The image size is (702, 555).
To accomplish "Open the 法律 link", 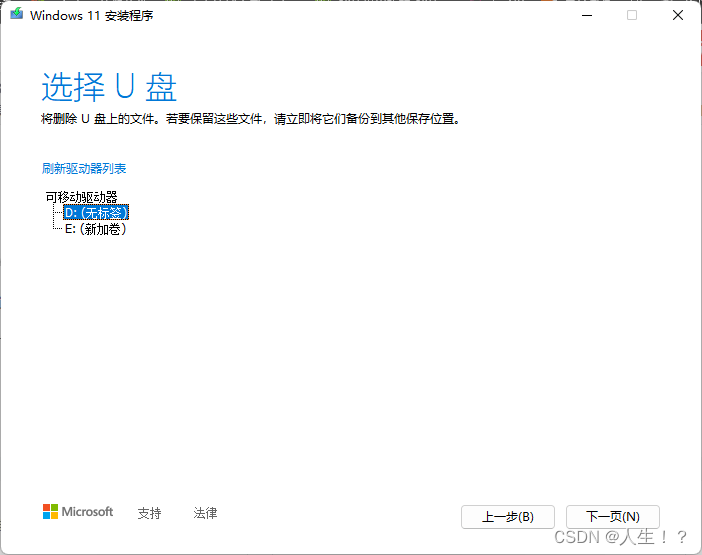I will point(205,513).
